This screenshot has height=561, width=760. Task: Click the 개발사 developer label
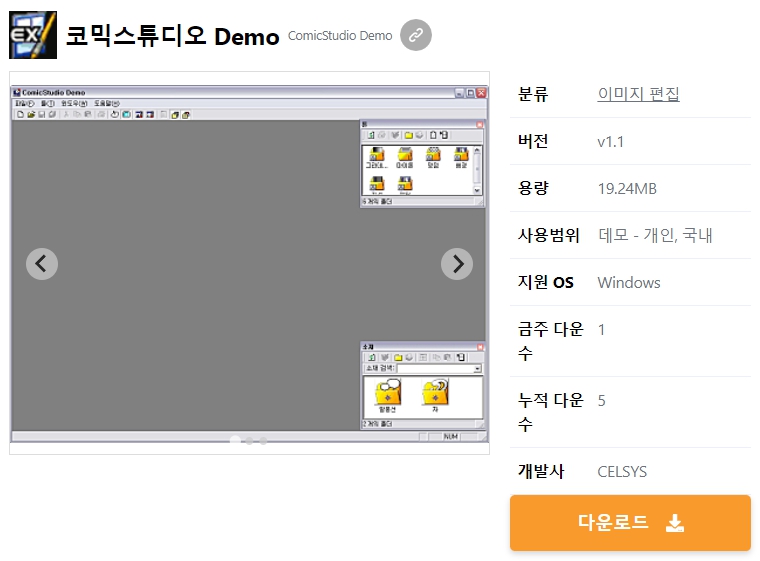click(540, 471)
